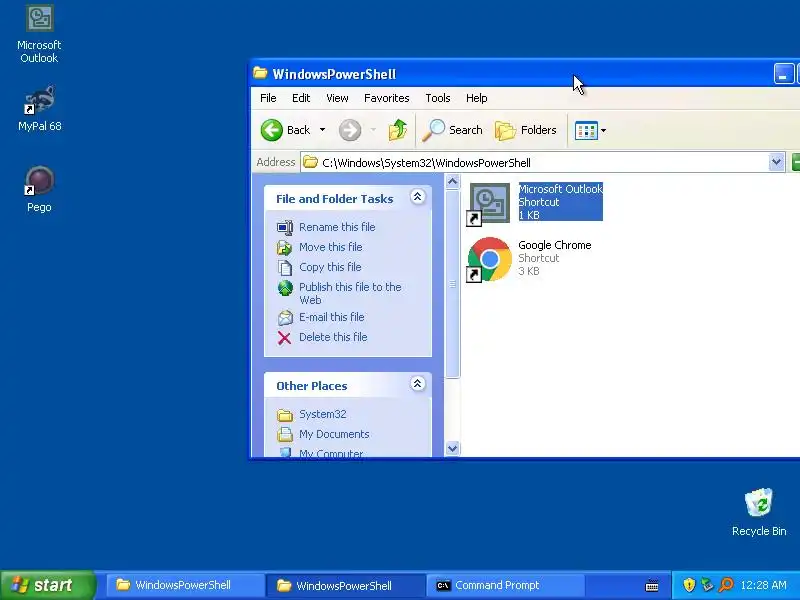The width and height of the screenshot is (800, 600).
Task: Click the My Documents folder icon
Action: [285, 435]
